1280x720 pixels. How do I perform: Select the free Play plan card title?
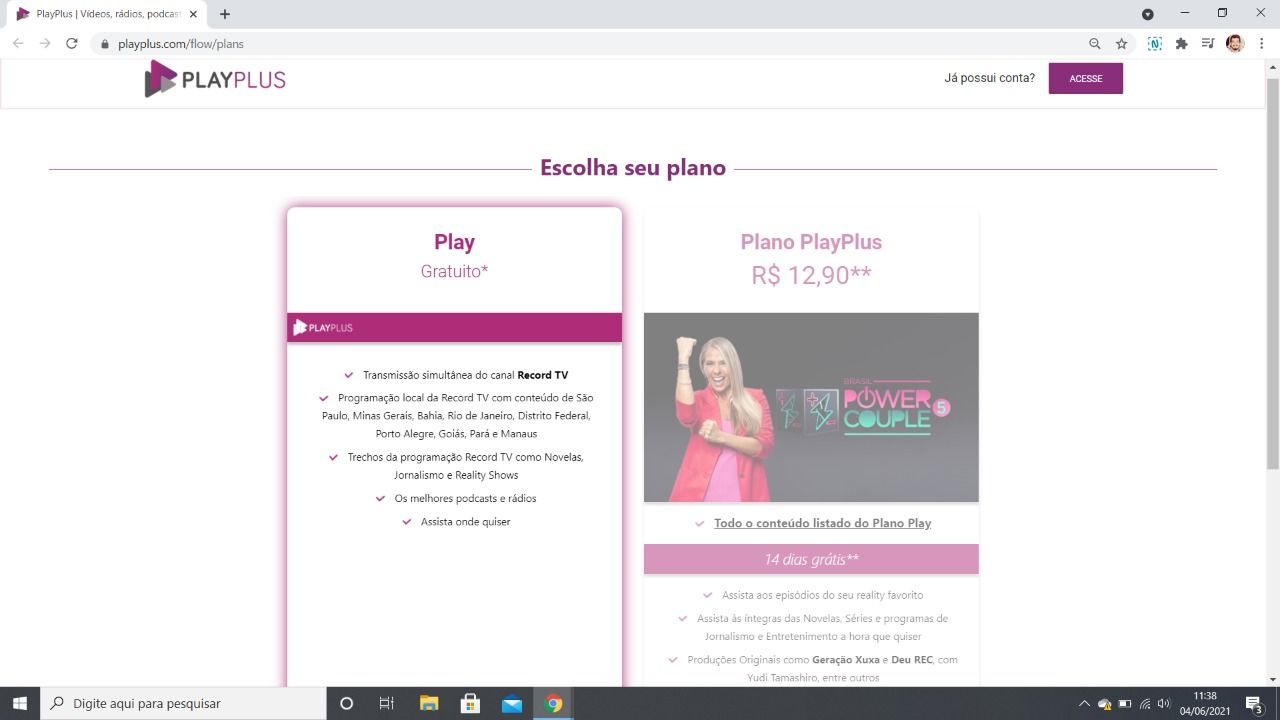(x=454, y=242)
